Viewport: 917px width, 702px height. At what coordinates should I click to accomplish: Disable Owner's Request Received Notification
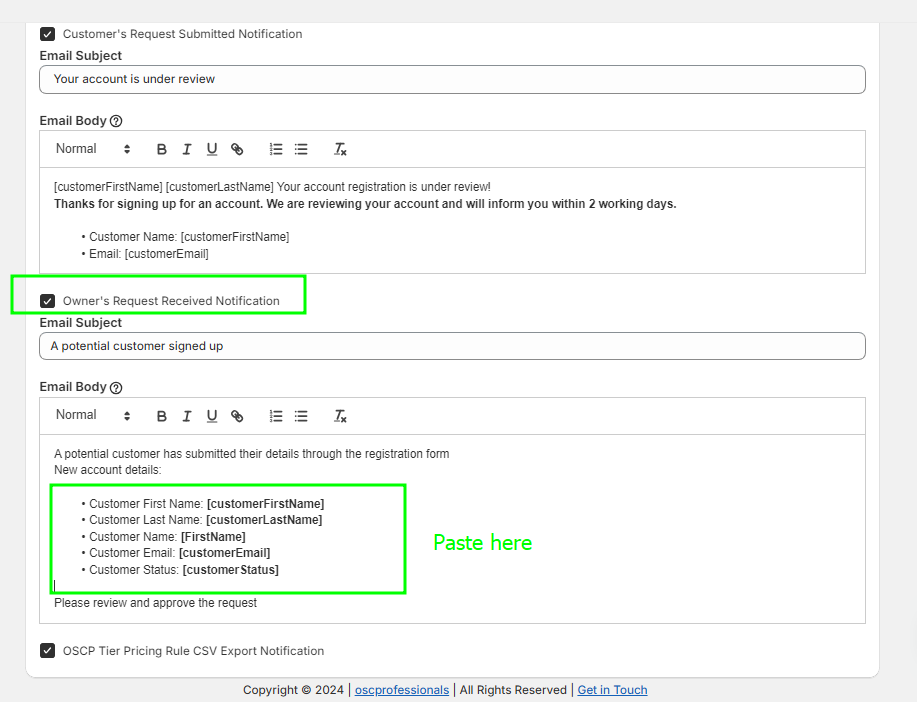47,300
